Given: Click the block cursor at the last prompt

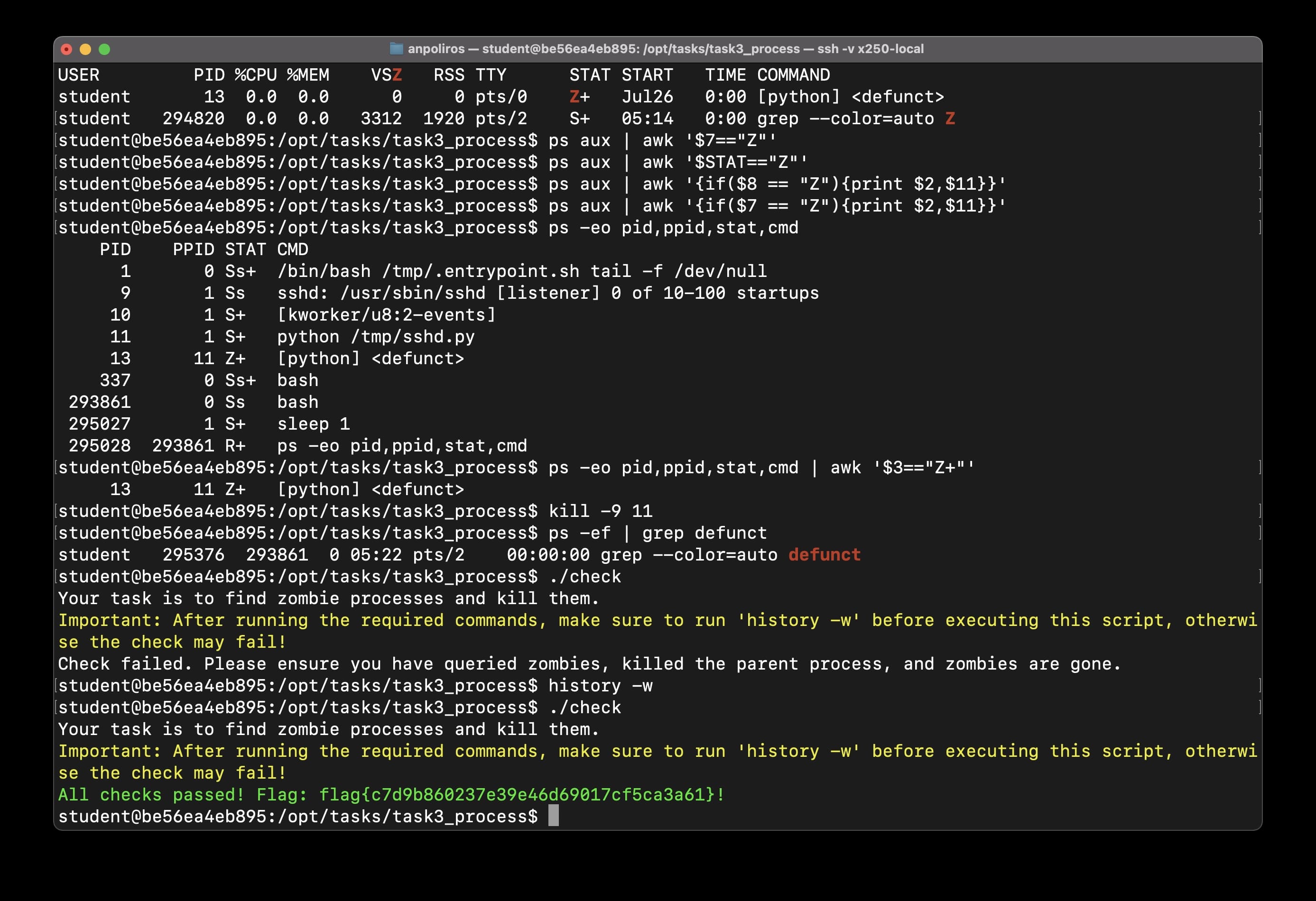Looking at the screenshot, I should [553, 816].
